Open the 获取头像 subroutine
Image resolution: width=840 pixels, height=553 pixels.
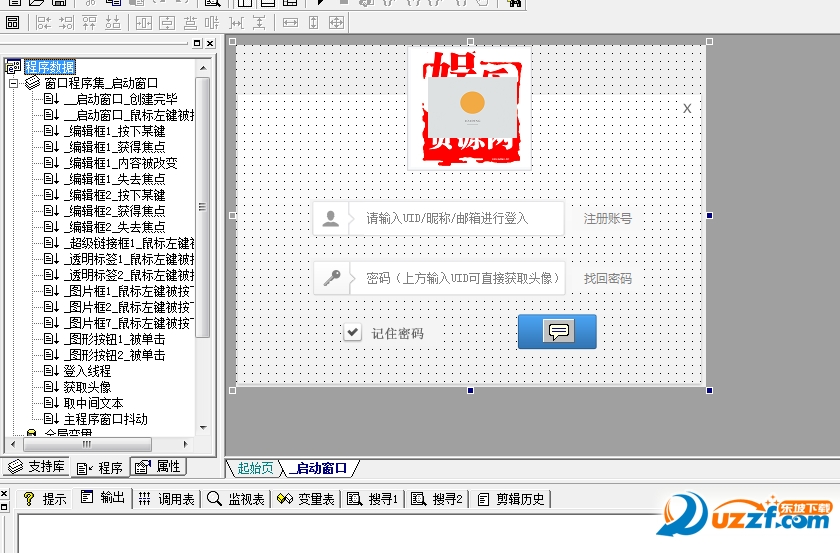coord(87,387)
